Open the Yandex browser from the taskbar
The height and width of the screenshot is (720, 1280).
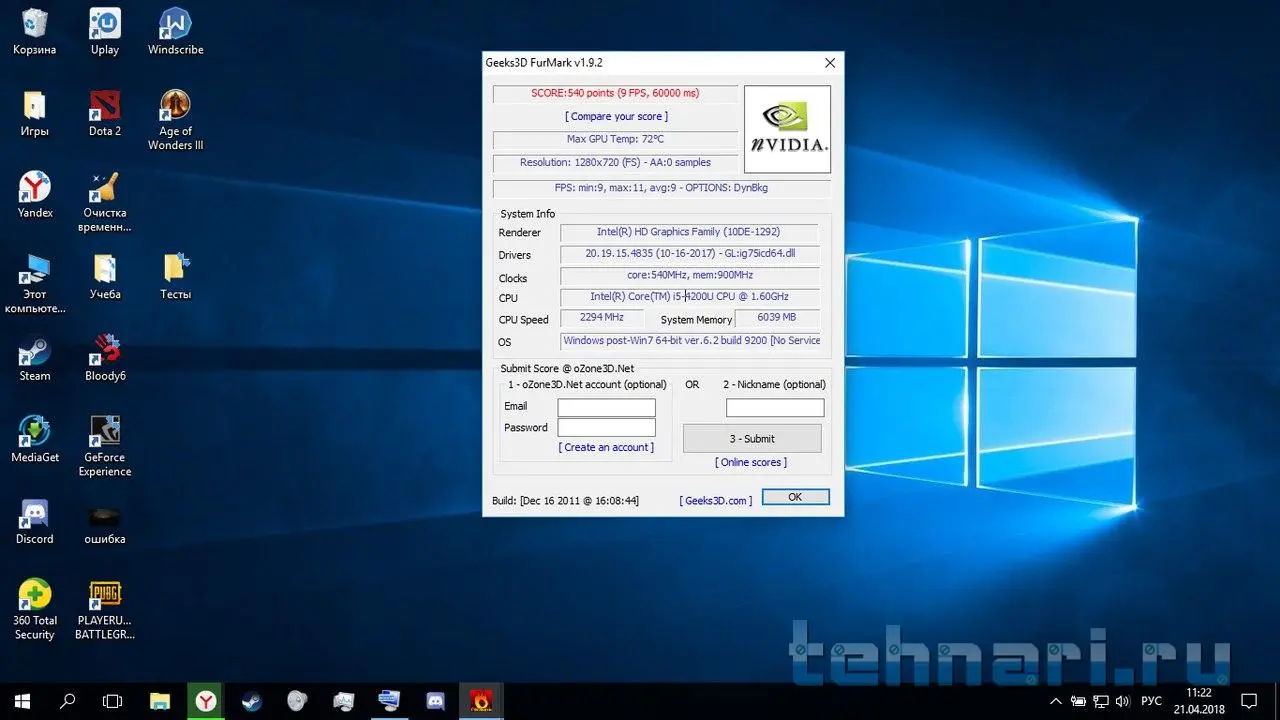click(206, 701)
